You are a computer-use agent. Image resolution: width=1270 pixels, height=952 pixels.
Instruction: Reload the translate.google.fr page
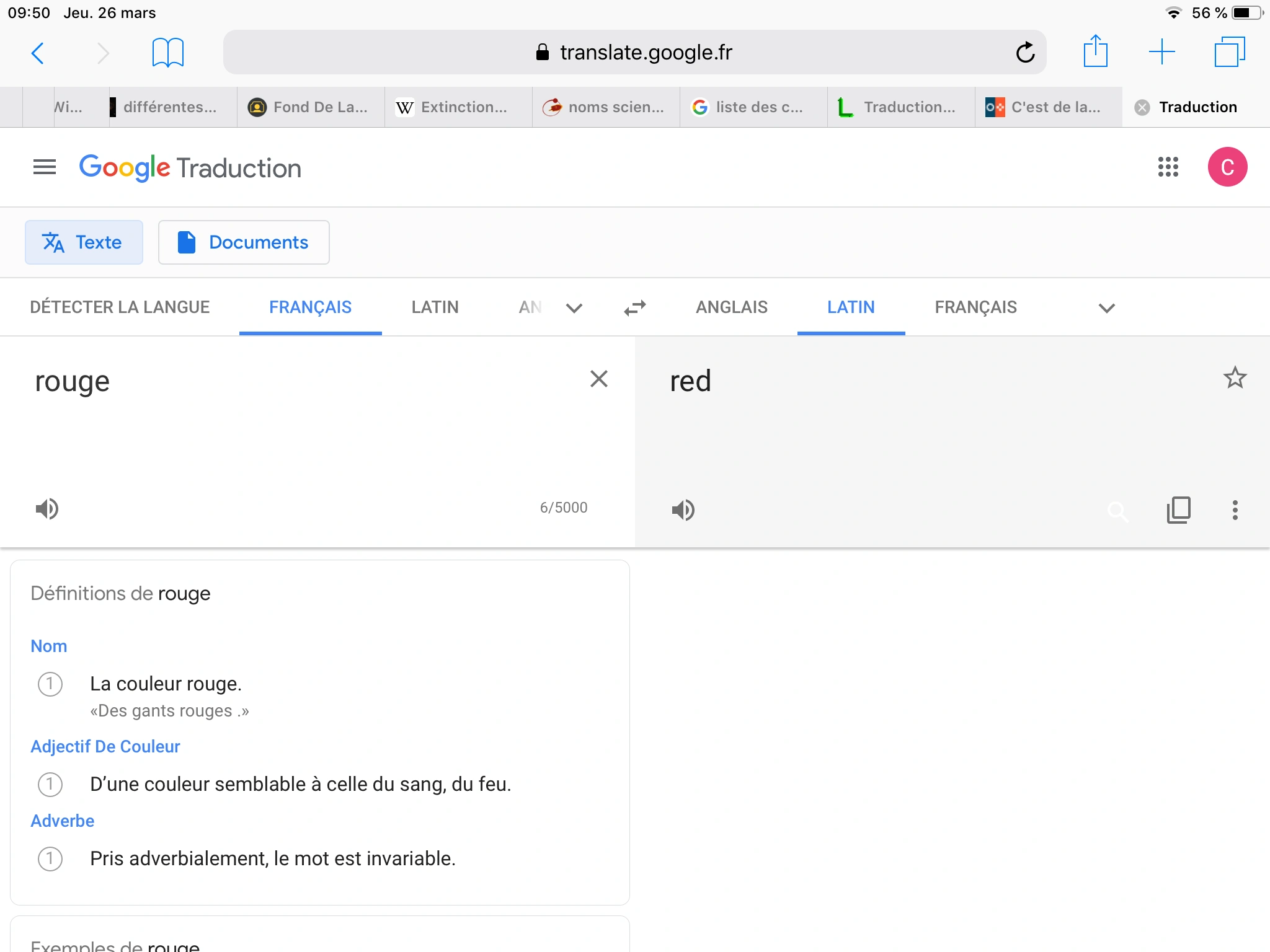tap(1025, 53)
